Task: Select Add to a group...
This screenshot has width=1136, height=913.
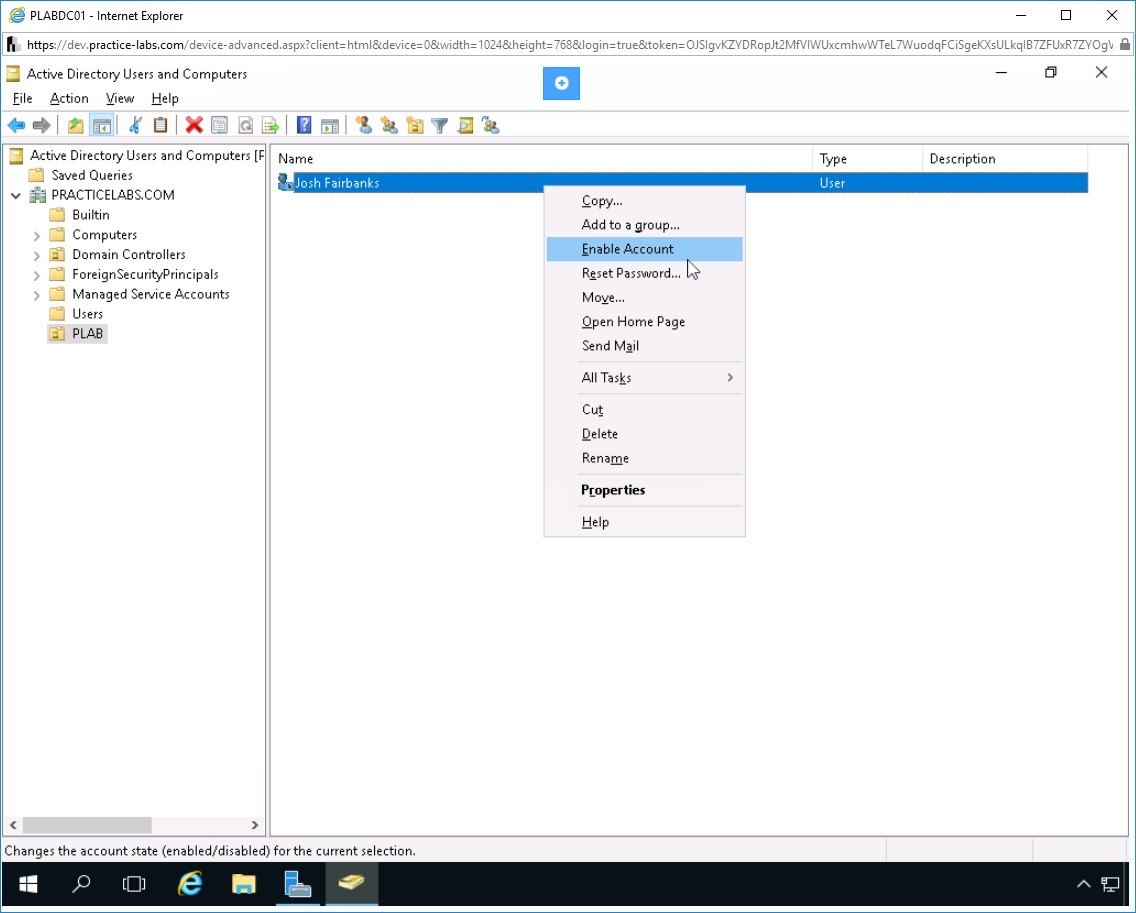Action: 644,225
